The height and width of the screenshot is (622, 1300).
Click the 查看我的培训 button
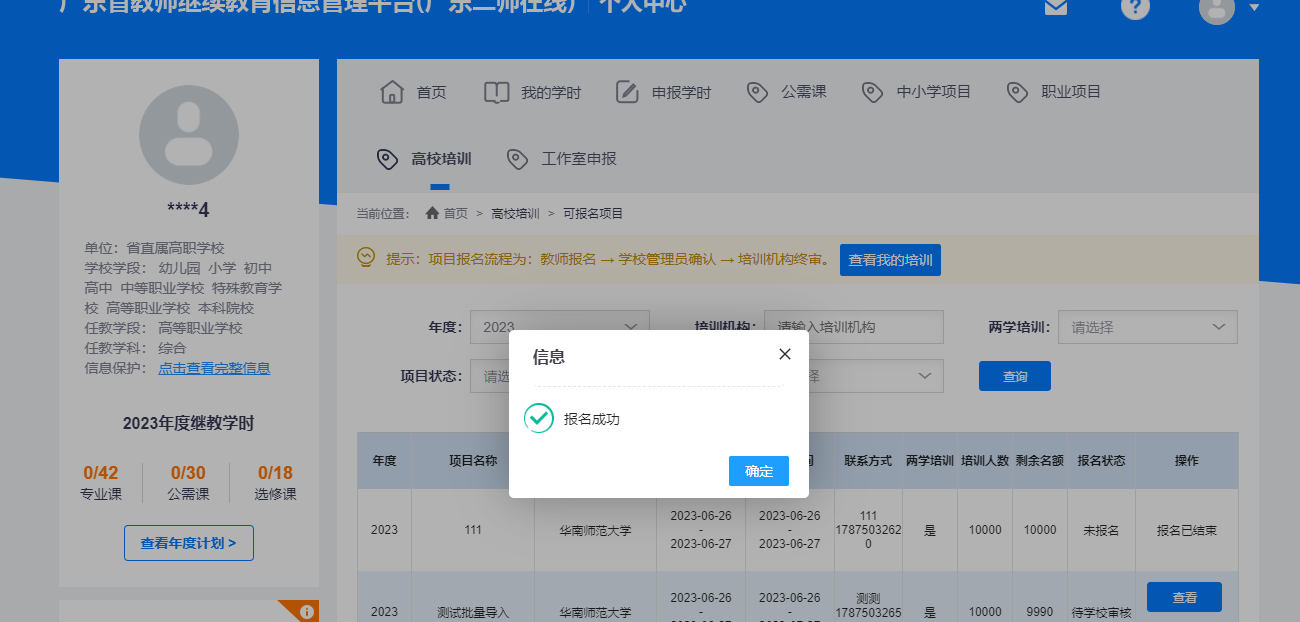tap(890, 260)
